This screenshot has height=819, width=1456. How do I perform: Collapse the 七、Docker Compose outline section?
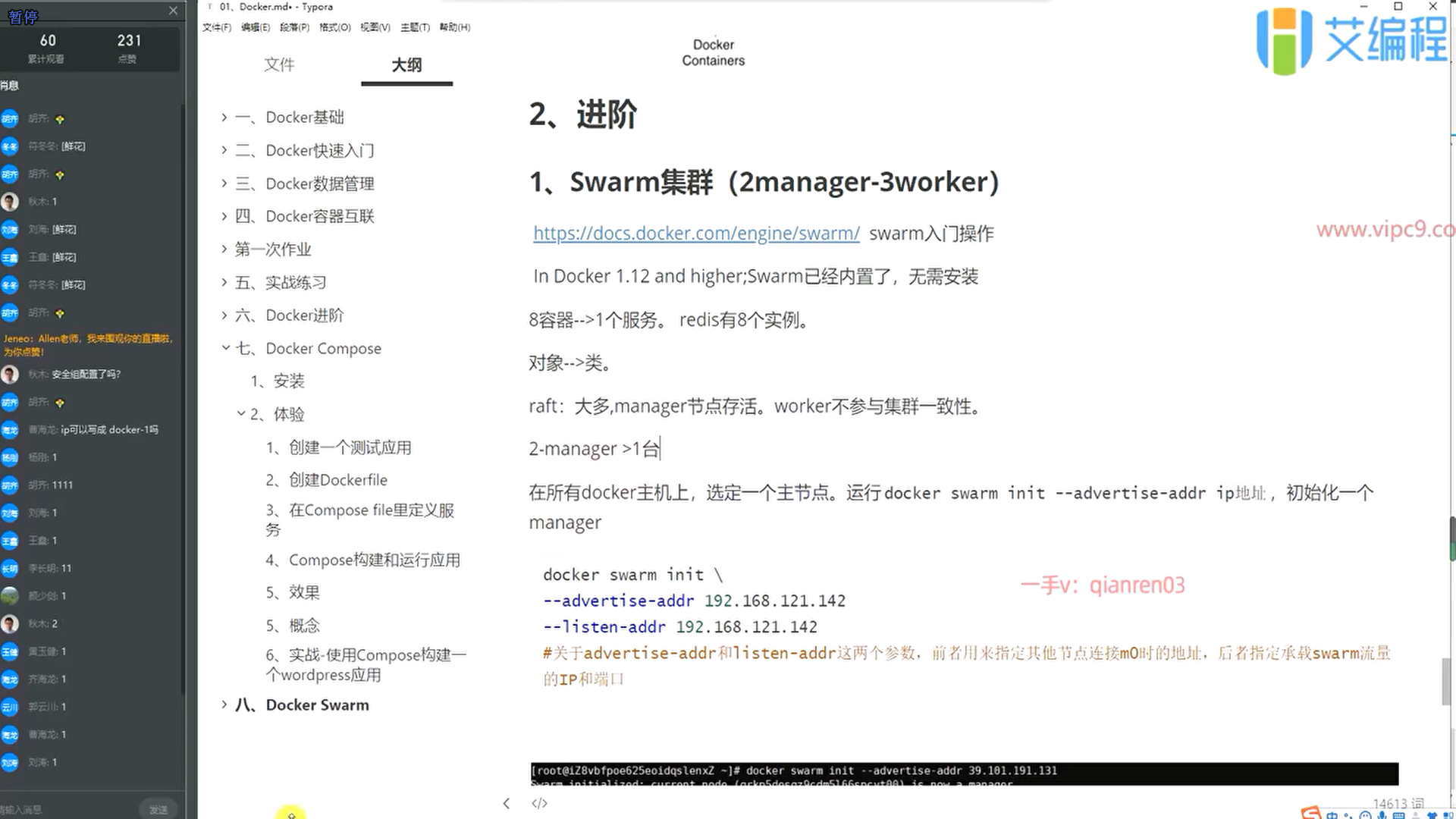pos(225,348)
